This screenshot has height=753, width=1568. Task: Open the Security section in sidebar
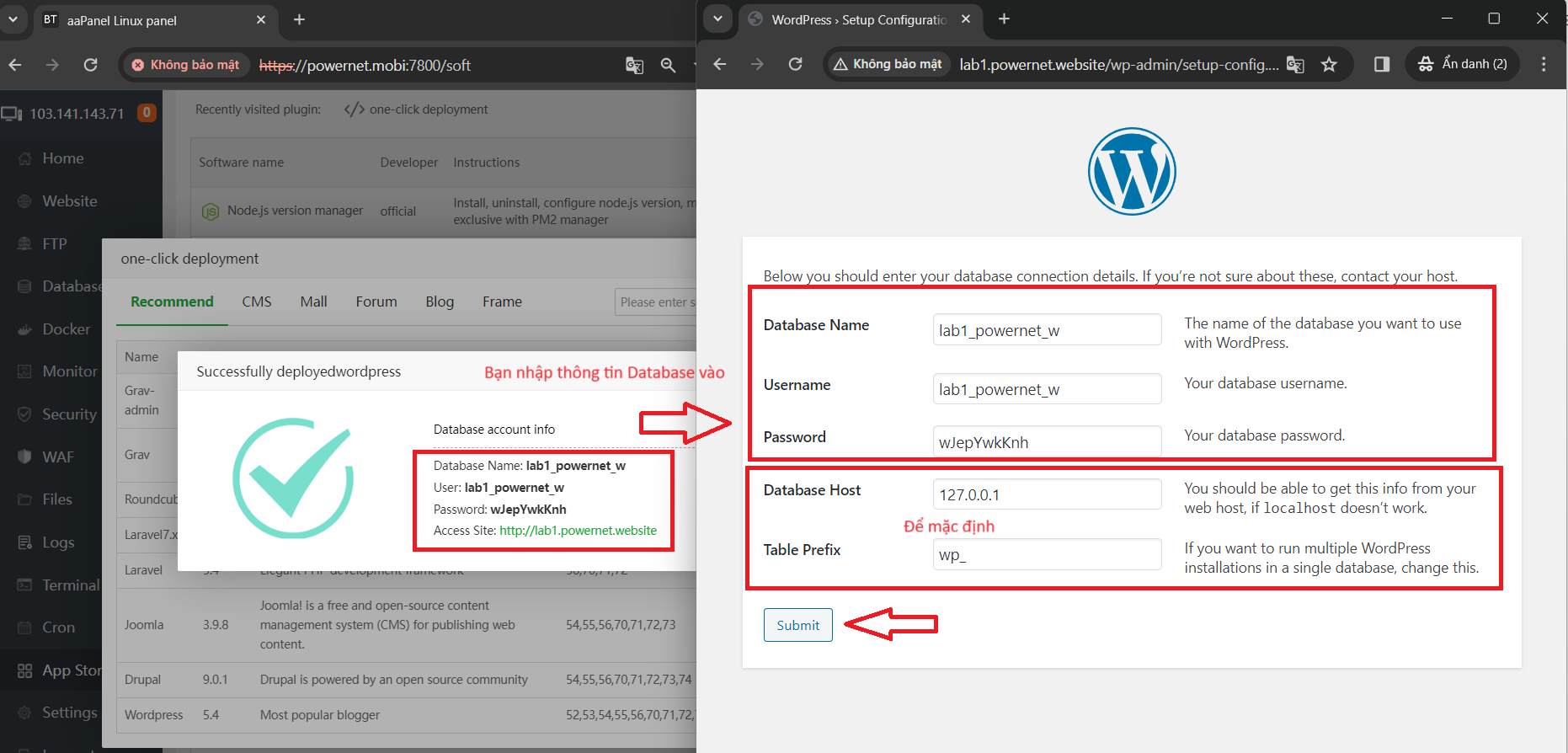(x=69, y=414)
